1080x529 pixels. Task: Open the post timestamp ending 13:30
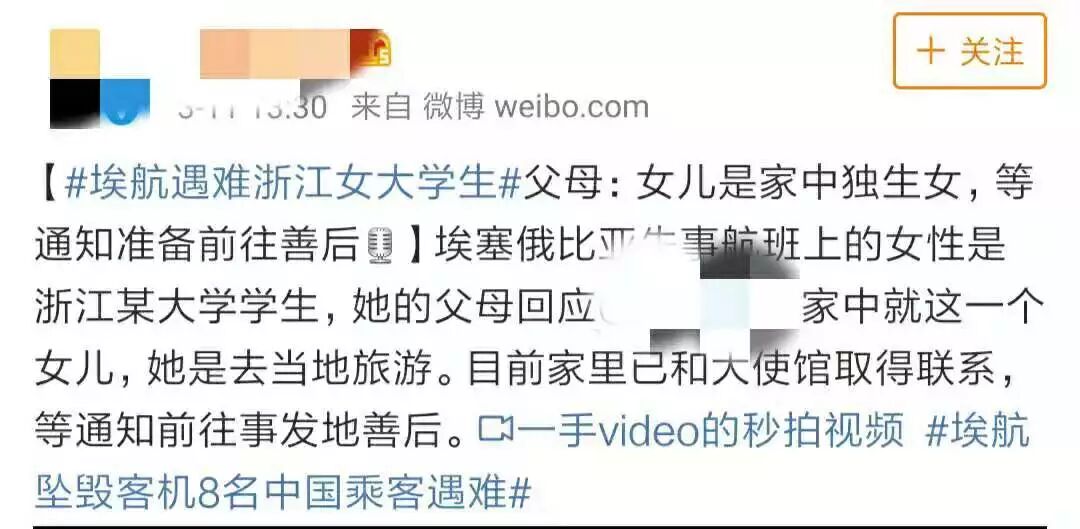[x=252, y=107]
